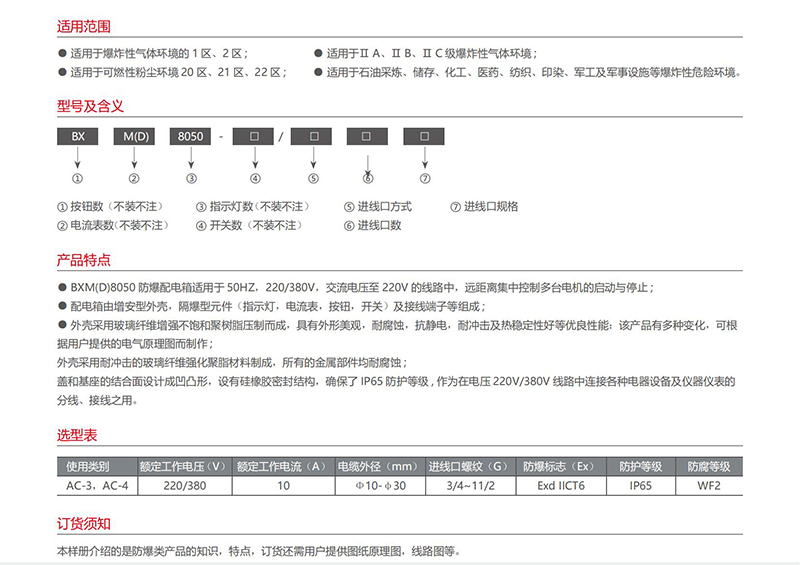
Task: Select the 8050 model code box
Action: pyautogui.click(x=190, y=136)
